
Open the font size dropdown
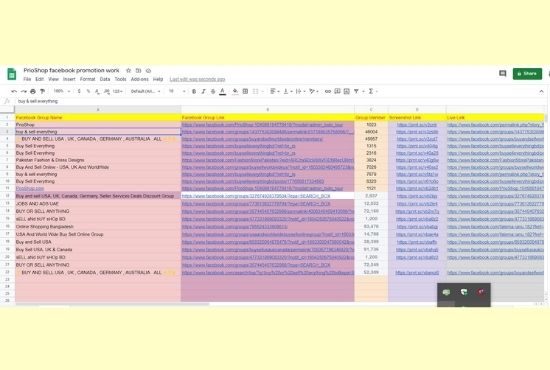(x=177, y=91)
